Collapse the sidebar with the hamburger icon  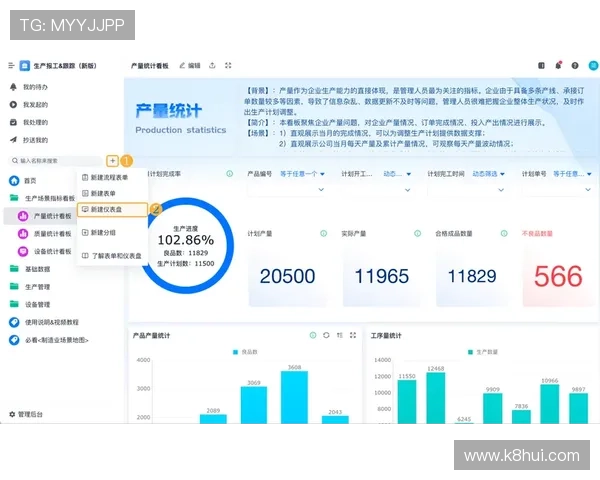pyautogui.click(x=11, y=66)
